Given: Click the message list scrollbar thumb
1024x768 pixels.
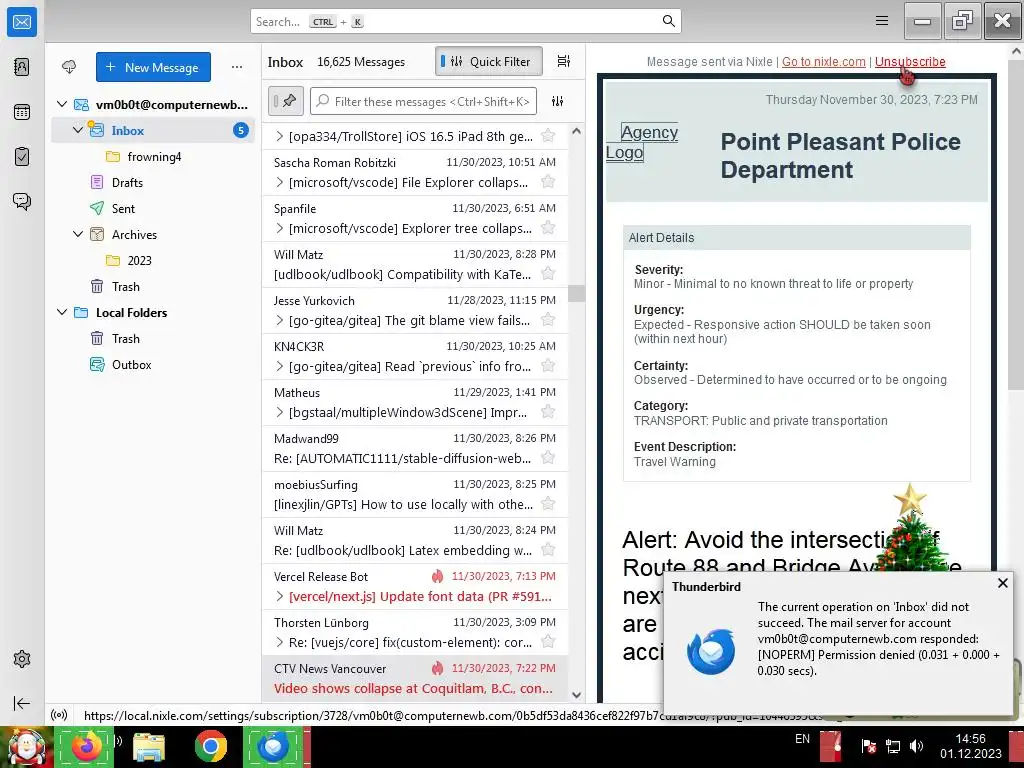Looking at the screenshot, I should [576, 293].
